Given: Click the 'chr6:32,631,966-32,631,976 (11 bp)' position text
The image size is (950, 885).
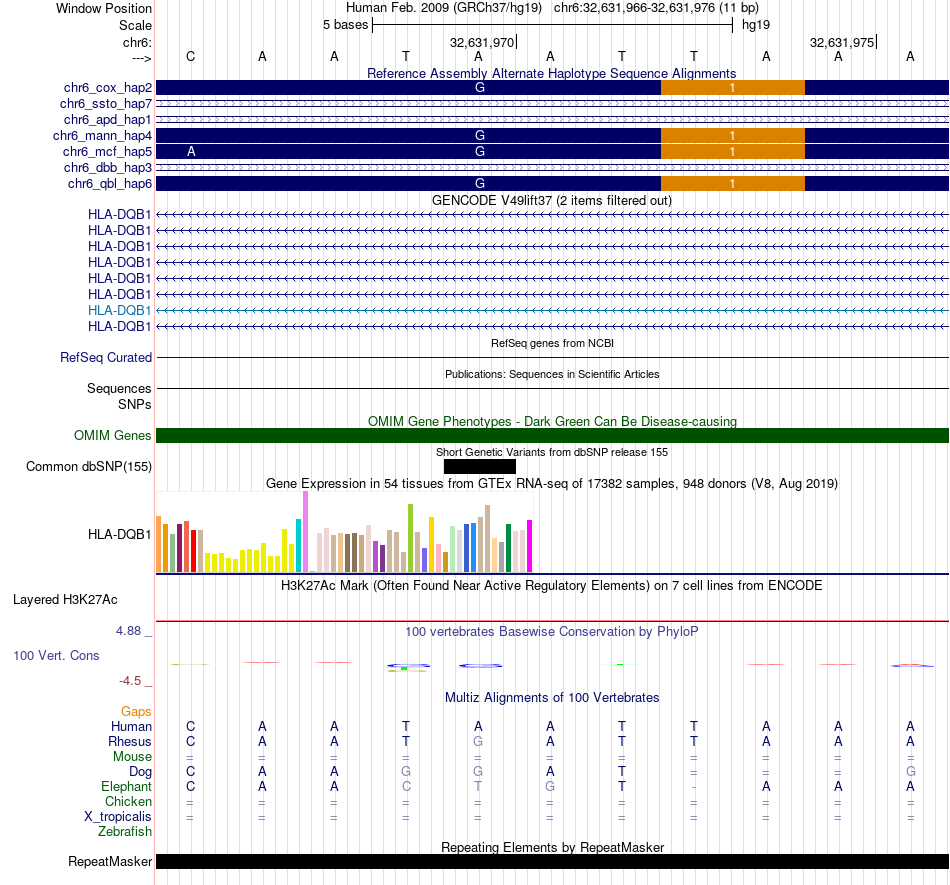Looking at the screenshot, I should click(x=656, y=8).
